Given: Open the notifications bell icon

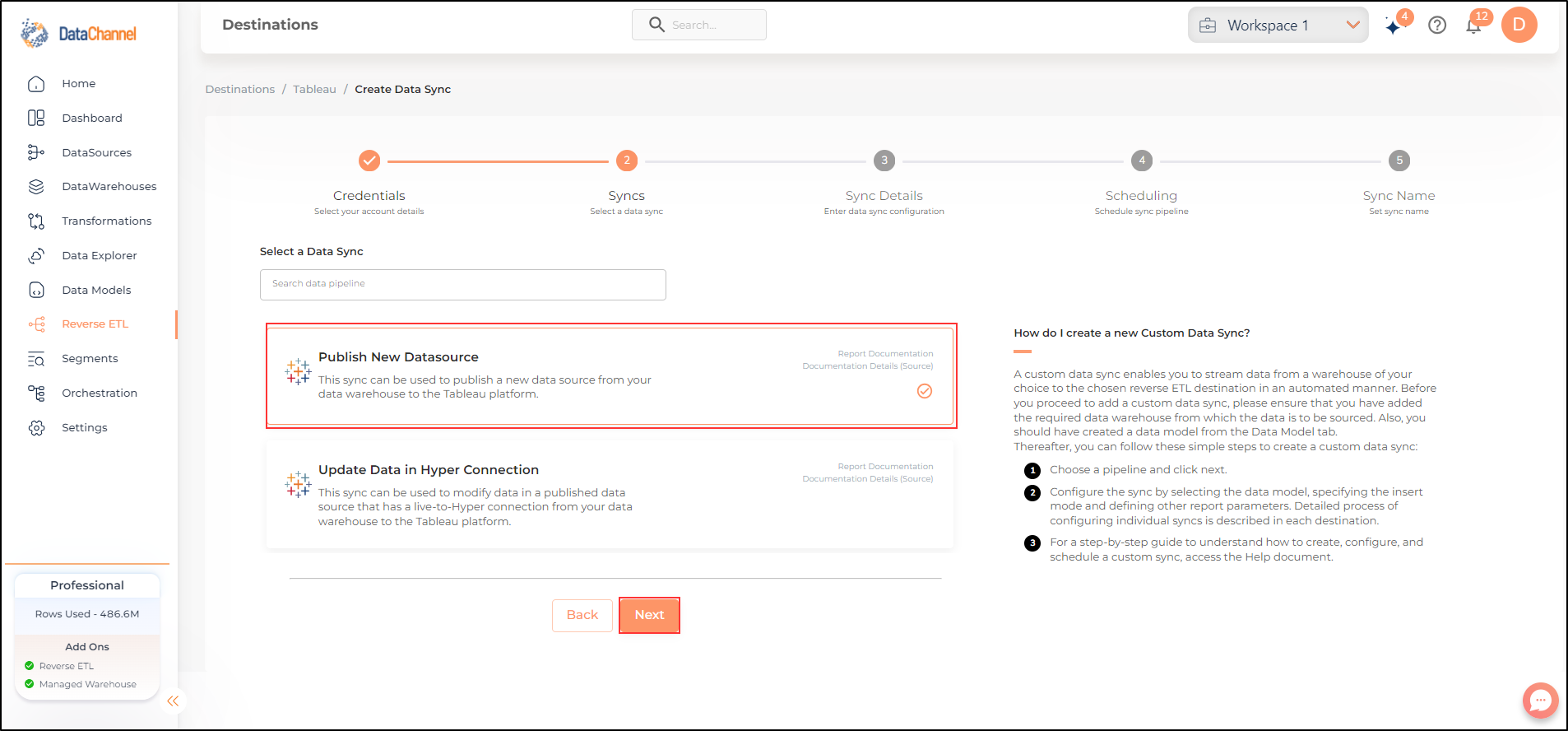Looking at the screenshot, I should [x=1473, y=26].
